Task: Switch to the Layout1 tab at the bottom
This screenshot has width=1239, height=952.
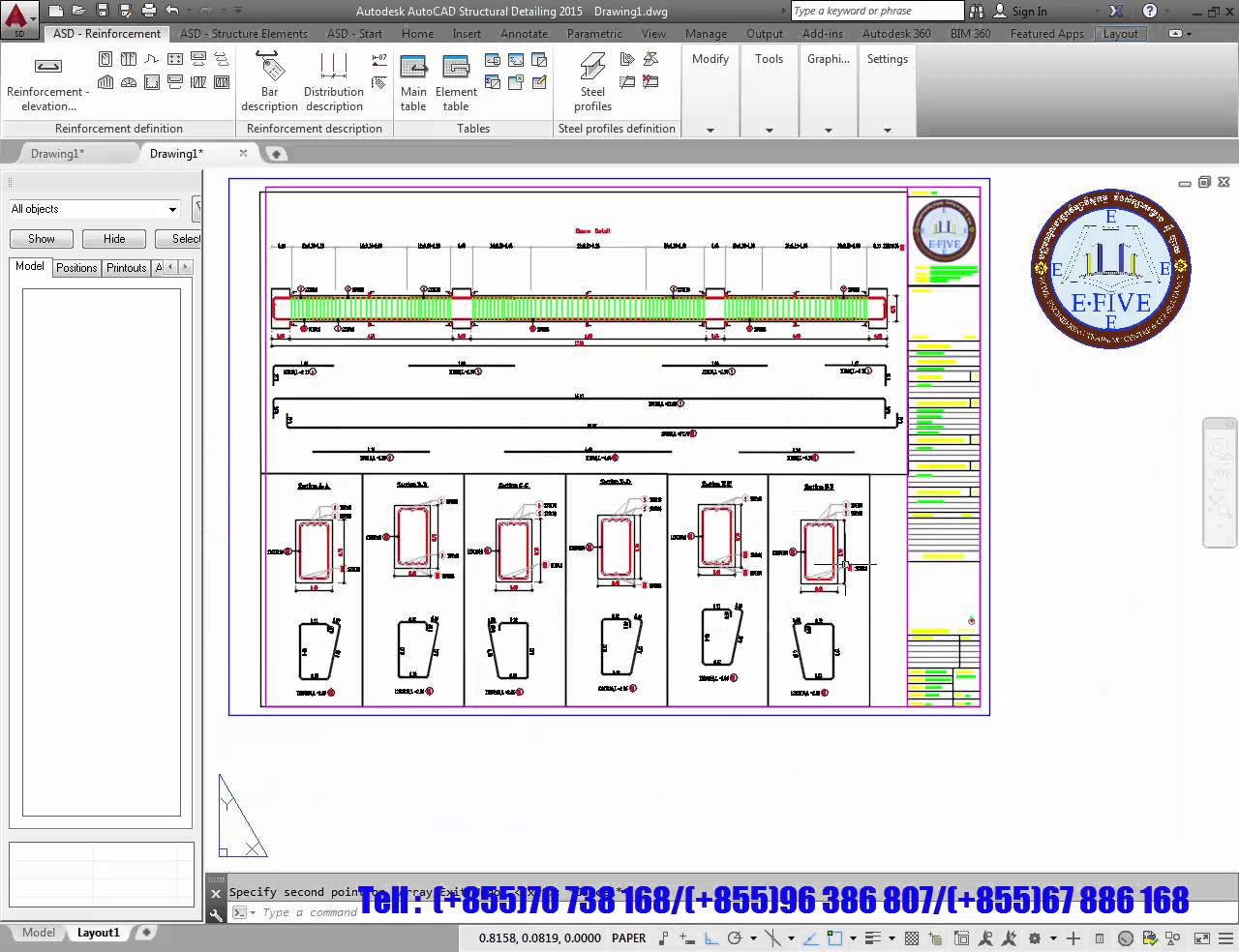Action: (97, 933)
